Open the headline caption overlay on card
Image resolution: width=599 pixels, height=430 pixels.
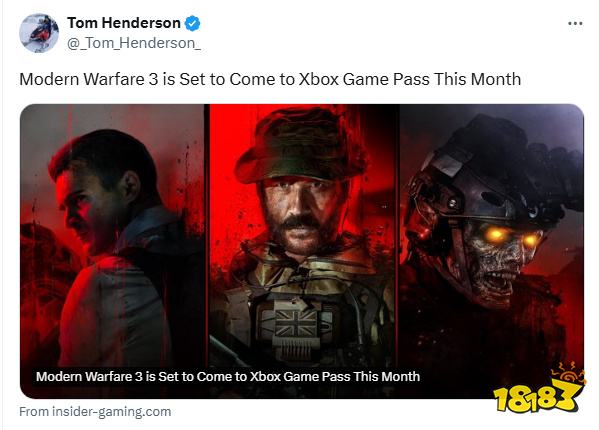tap(228, 377)
